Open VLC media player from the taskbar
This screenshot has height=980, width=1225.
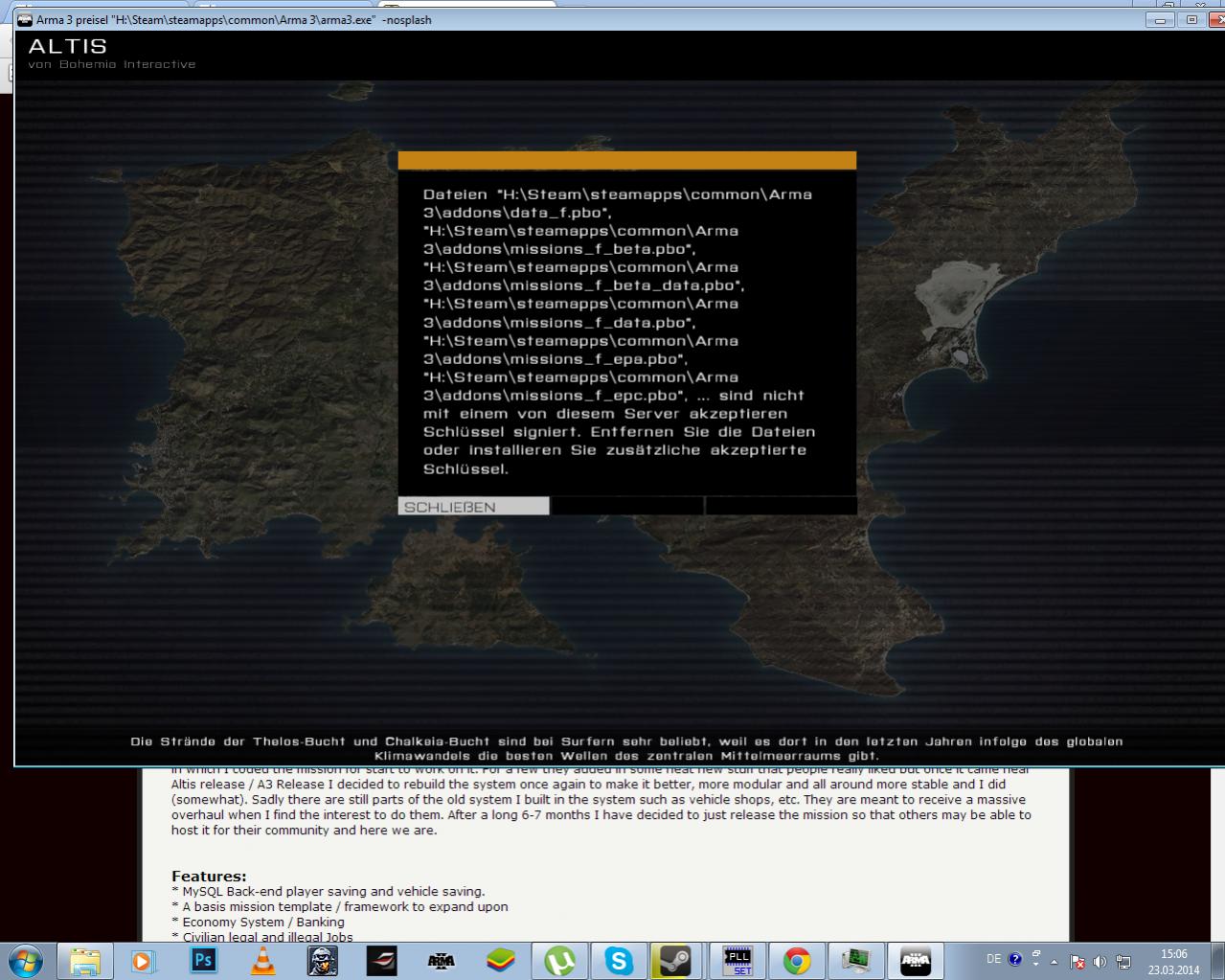[x=262, y=960]
